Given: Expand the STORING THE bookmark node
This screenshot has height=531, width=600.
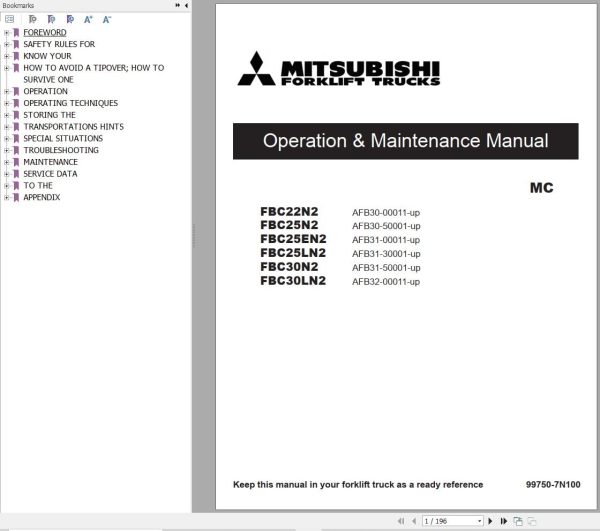Looking at the screenshot, I should 7,115.
